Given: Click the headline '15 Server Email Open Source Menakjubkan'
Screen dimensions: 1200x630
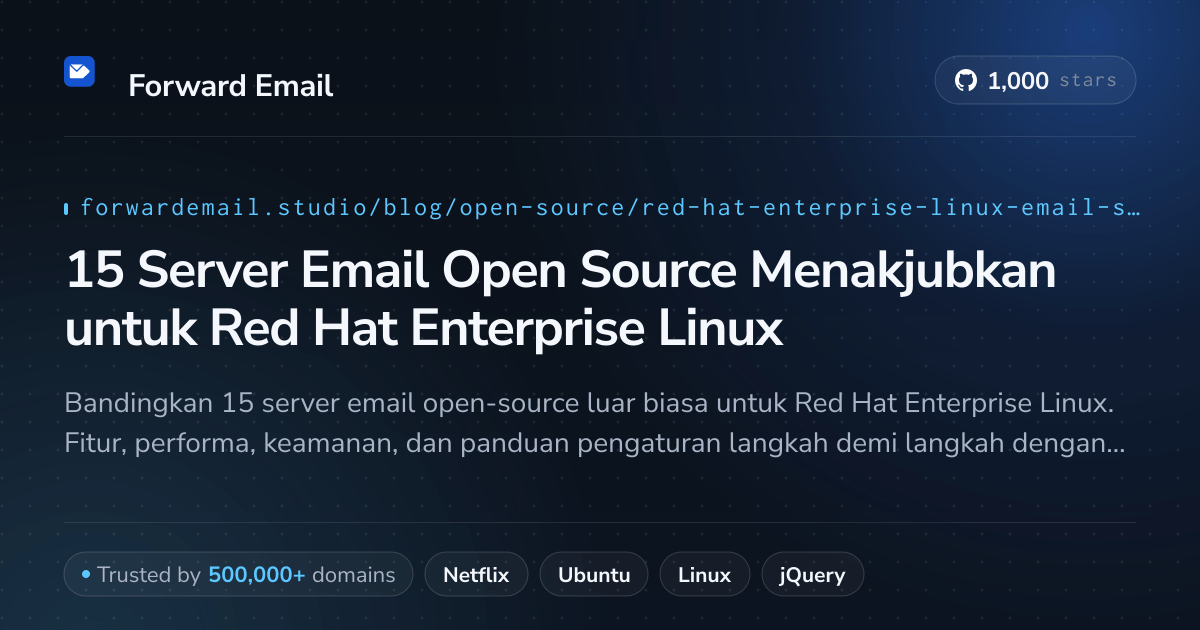Looking at the screenshot, I should [560, 272].
